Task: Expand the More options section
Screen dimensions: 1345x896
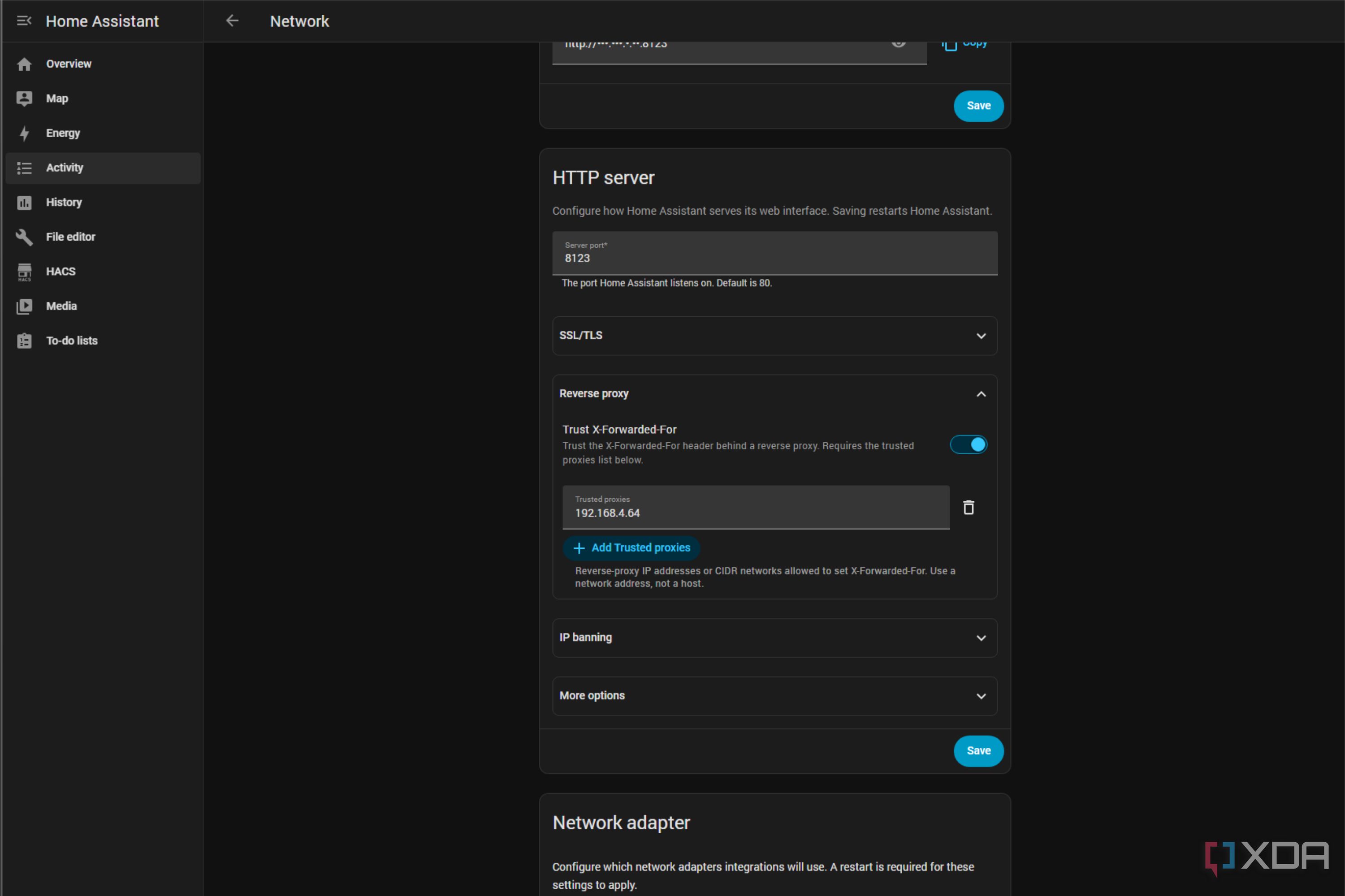Action: (x=774, y=696)
